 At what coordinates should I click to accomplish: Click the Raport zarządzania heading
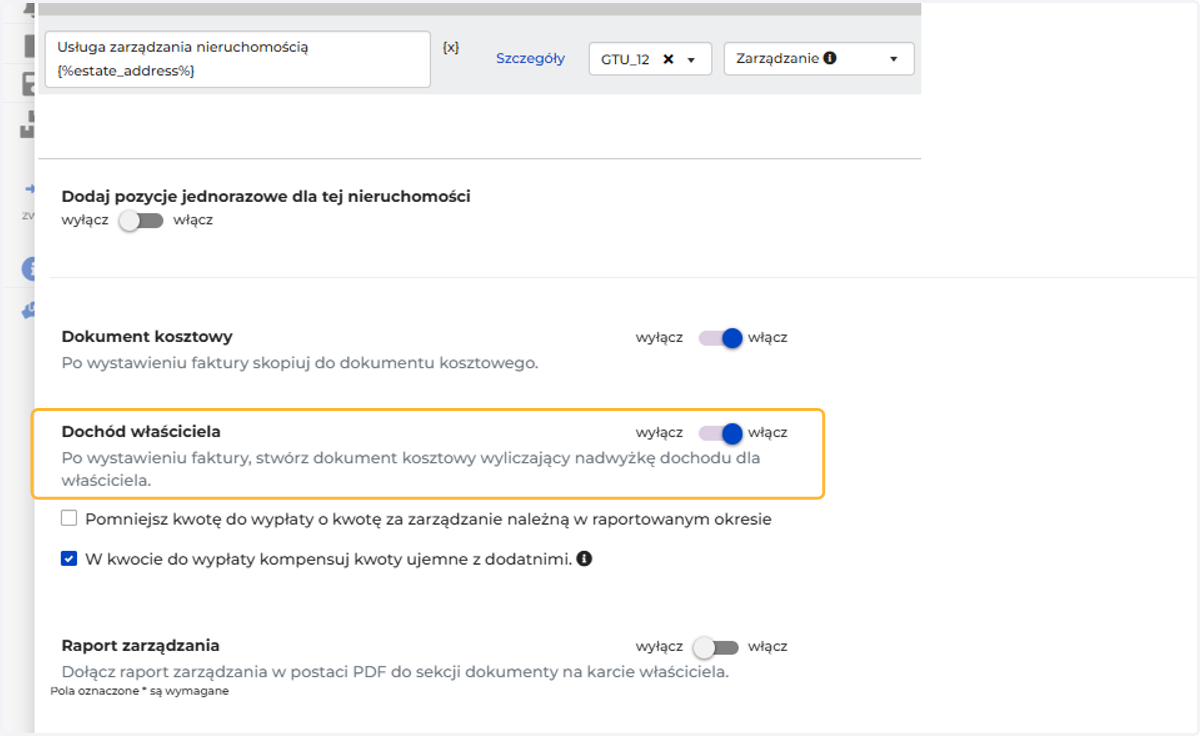click(x=141, y=646)
